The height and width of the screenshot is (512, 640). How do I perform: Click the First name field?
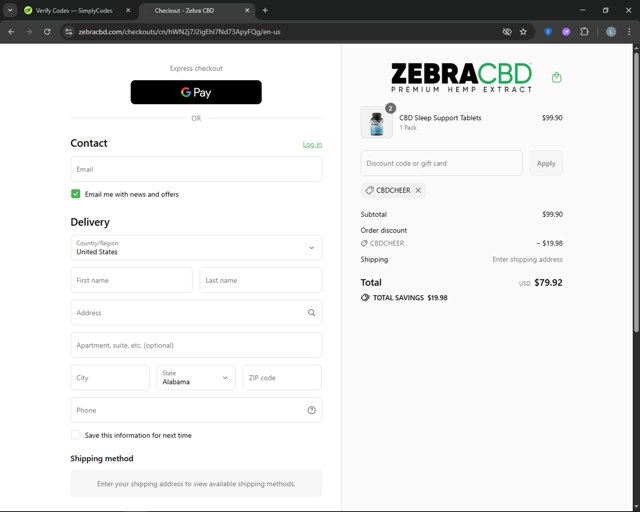(131, 280)
